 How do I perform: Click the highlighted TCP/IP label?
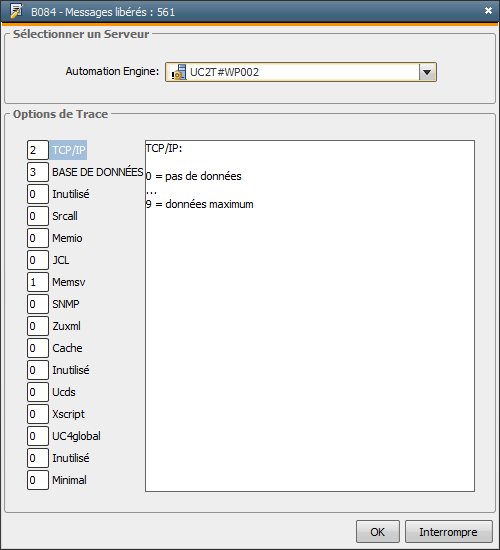coord(68,150)
